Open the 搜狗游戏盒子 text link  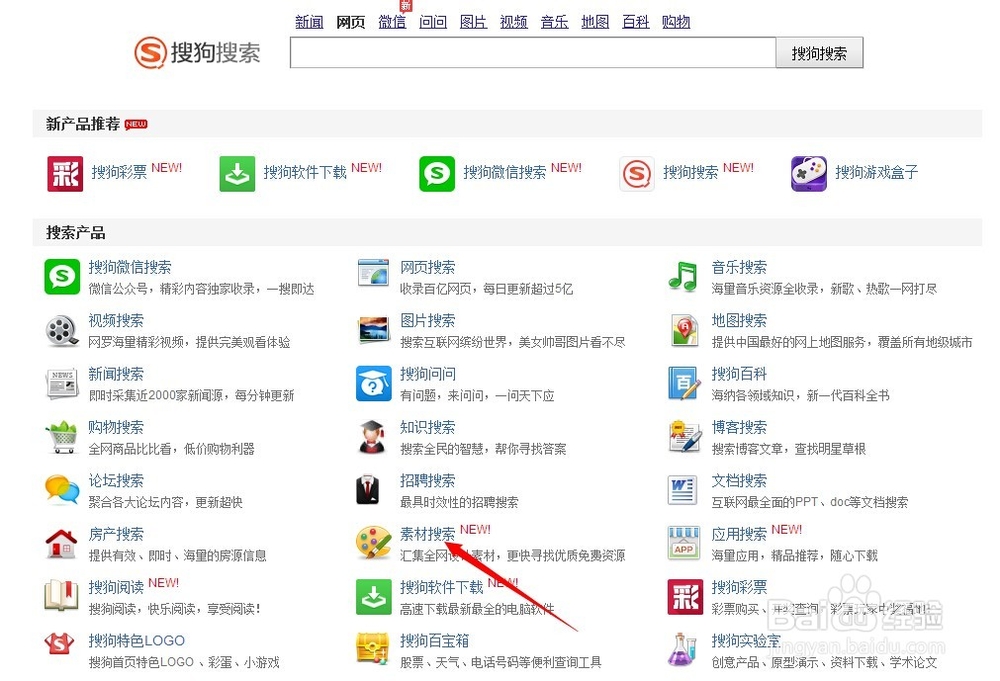tap(877, 172)
